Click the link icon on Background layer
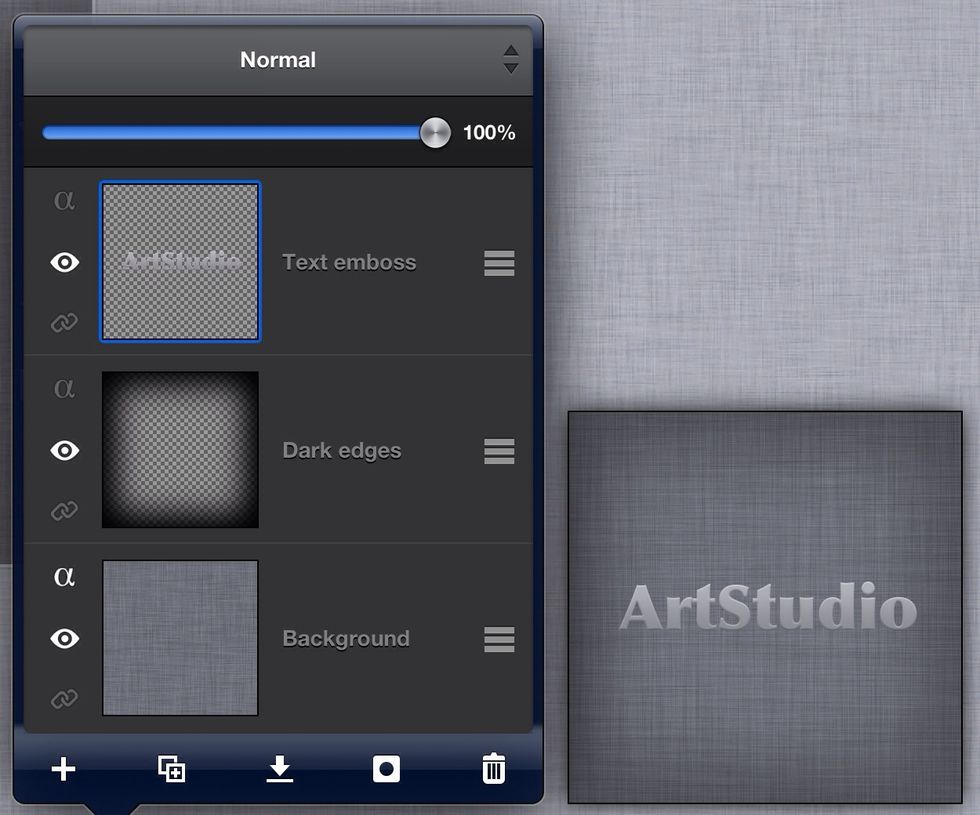The image size is (980, 815). click(63, 700)
